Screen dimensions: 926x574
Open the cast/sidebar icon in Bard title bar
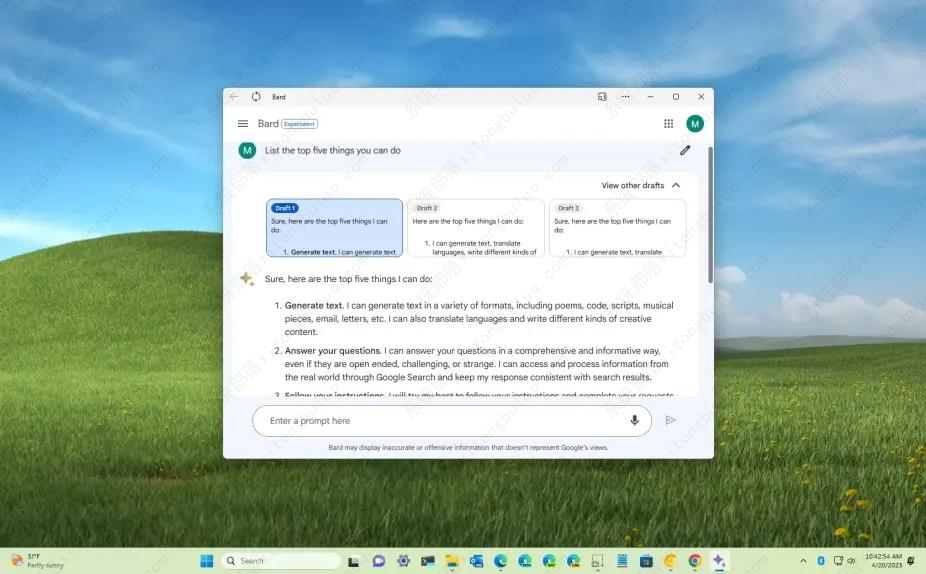tap(602, 97)
